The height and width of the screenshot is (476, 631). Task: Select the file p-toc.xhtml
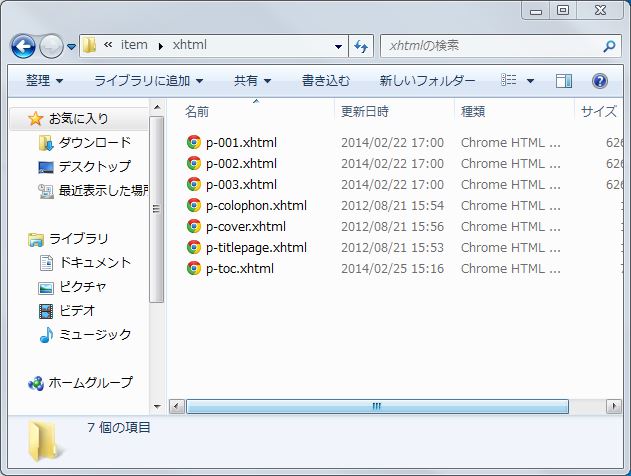coord(240,268)
